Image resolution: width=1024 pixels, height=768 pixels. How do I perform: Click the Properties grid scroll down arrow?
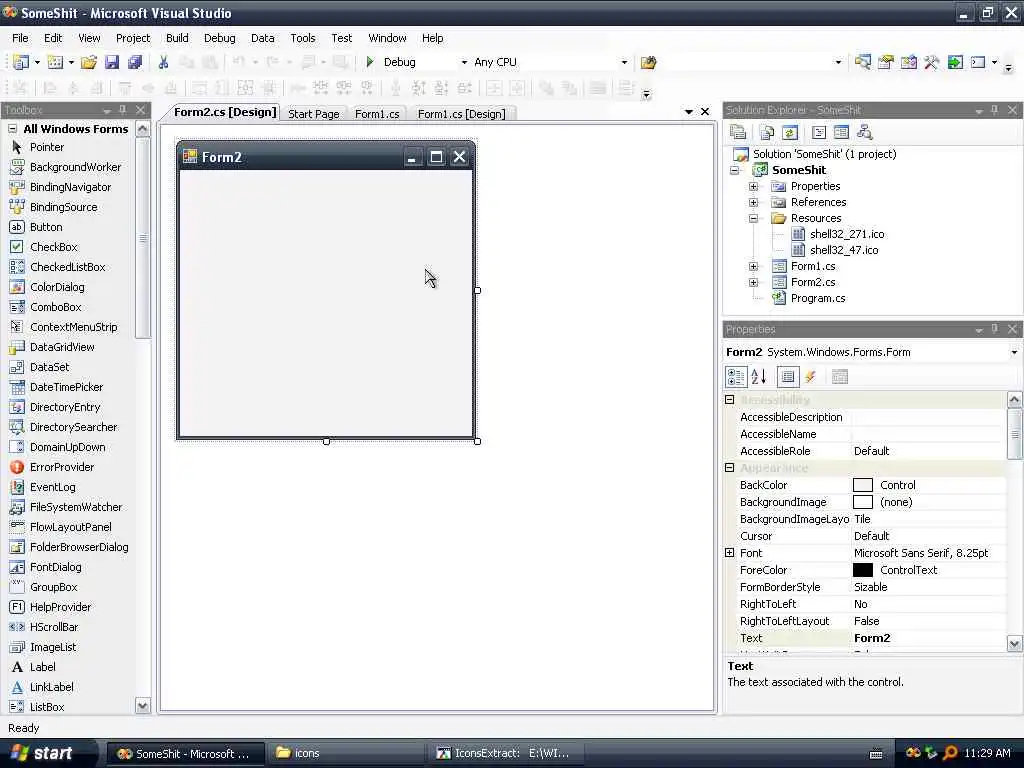pyautogui.click(x=1014, y=643)
